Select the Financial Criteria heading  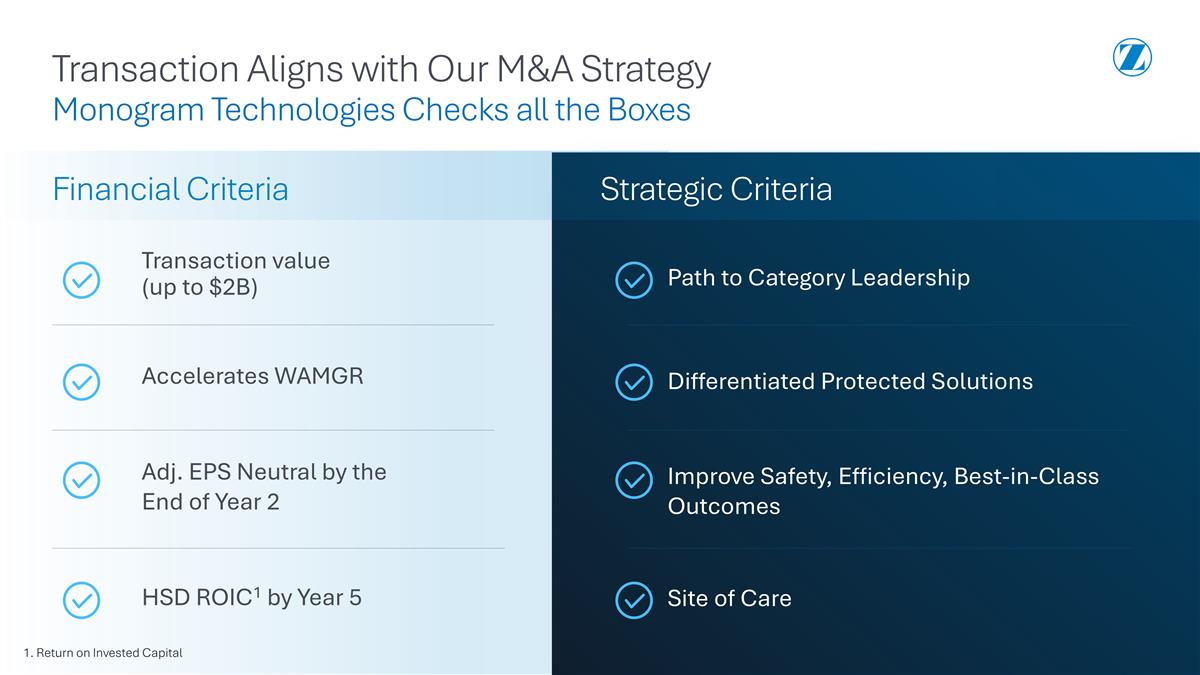tap(170, 189)
